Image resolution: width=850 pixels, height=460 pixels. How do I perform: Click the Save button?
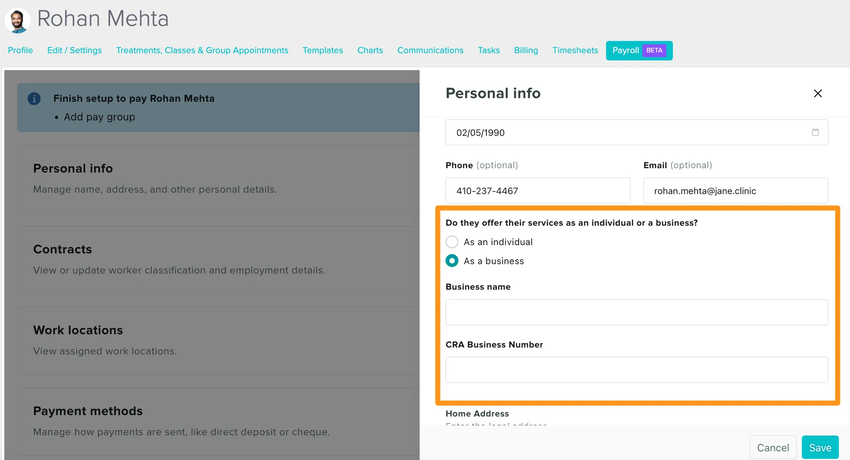819,447
